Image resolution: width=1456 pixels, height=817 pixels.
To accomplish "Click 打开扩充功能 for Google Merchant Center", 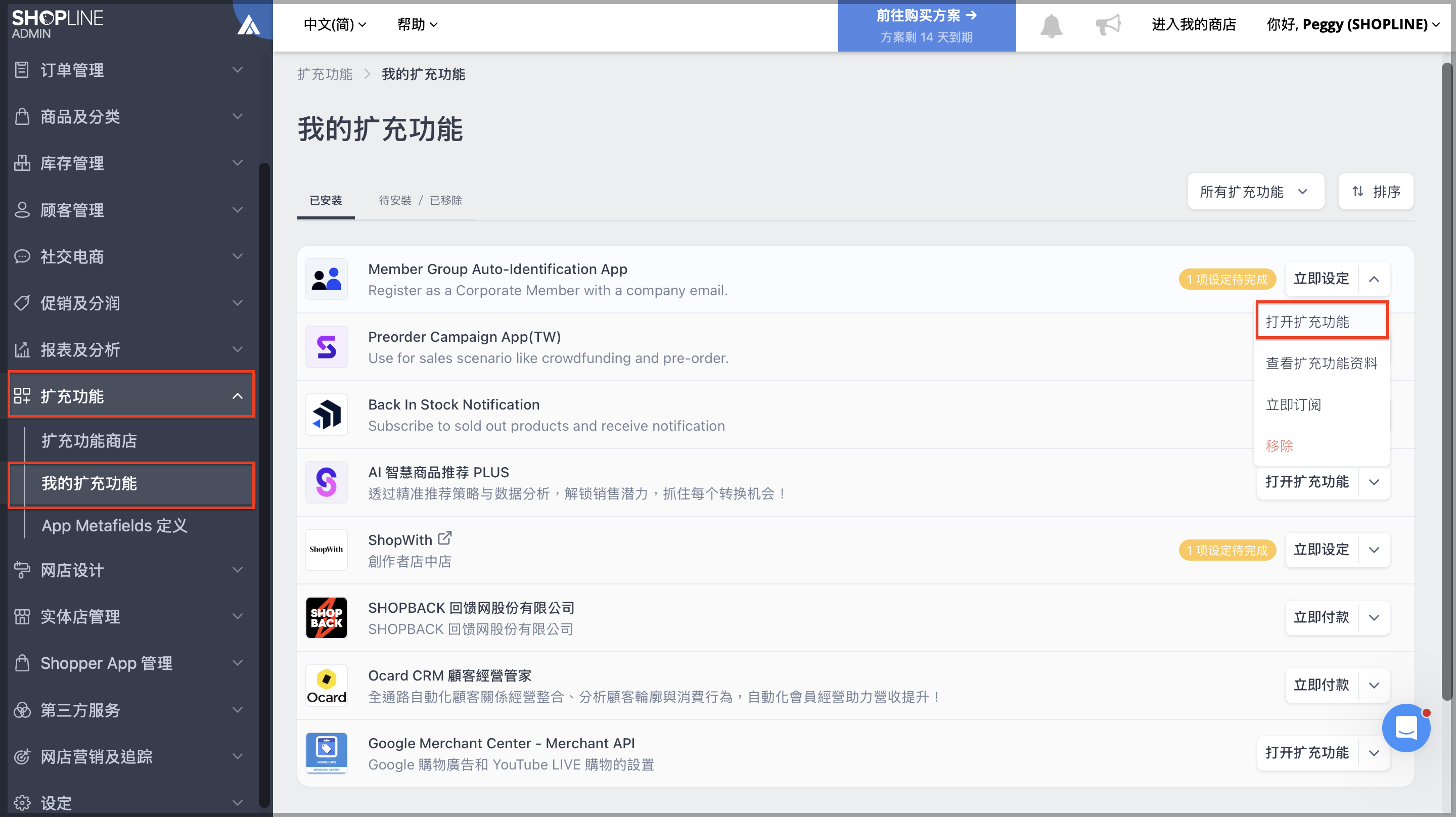I will pos(1307,753).
